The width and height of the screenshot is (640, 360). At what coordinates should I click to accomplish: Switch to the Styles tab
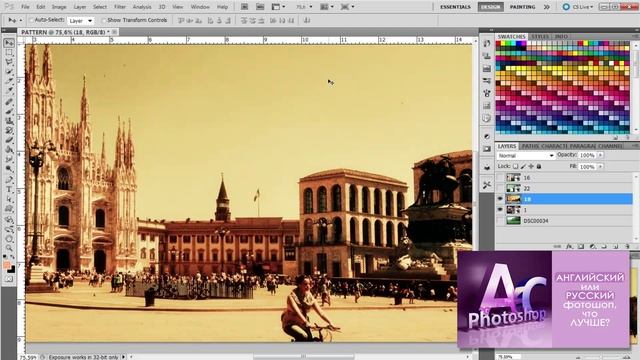click(x=540, y=36)
